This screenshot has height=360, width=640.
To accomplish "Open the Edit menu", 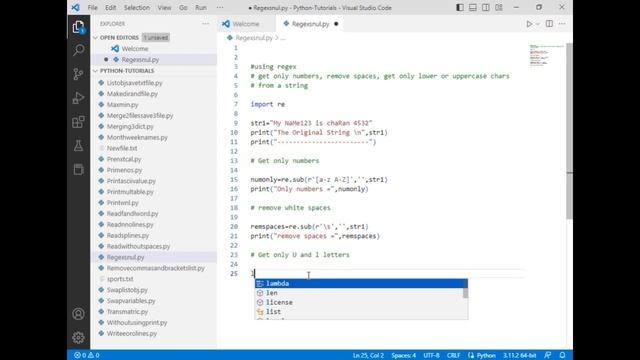I will pos(110,8).
